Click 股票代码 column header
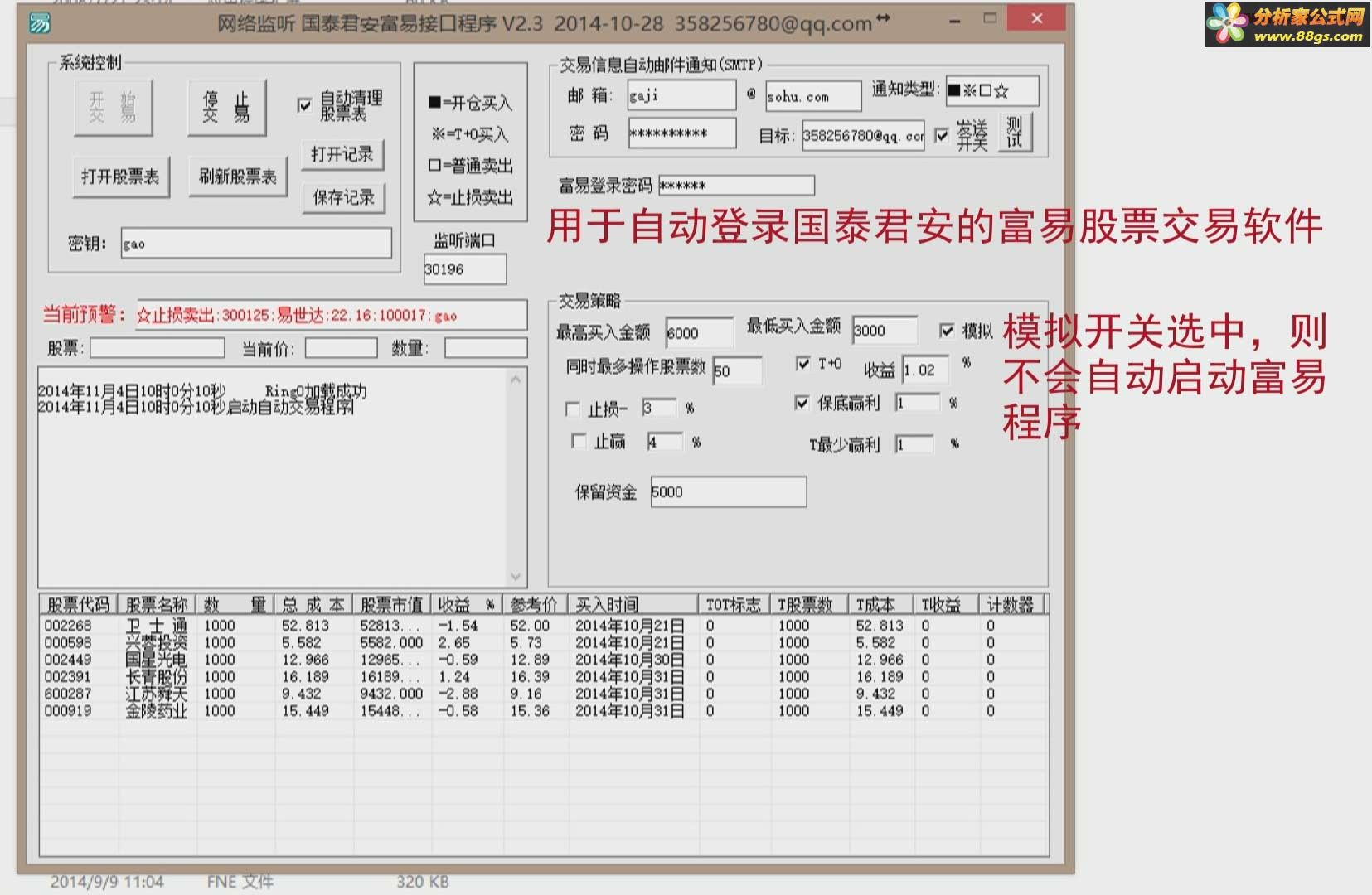 79,604
